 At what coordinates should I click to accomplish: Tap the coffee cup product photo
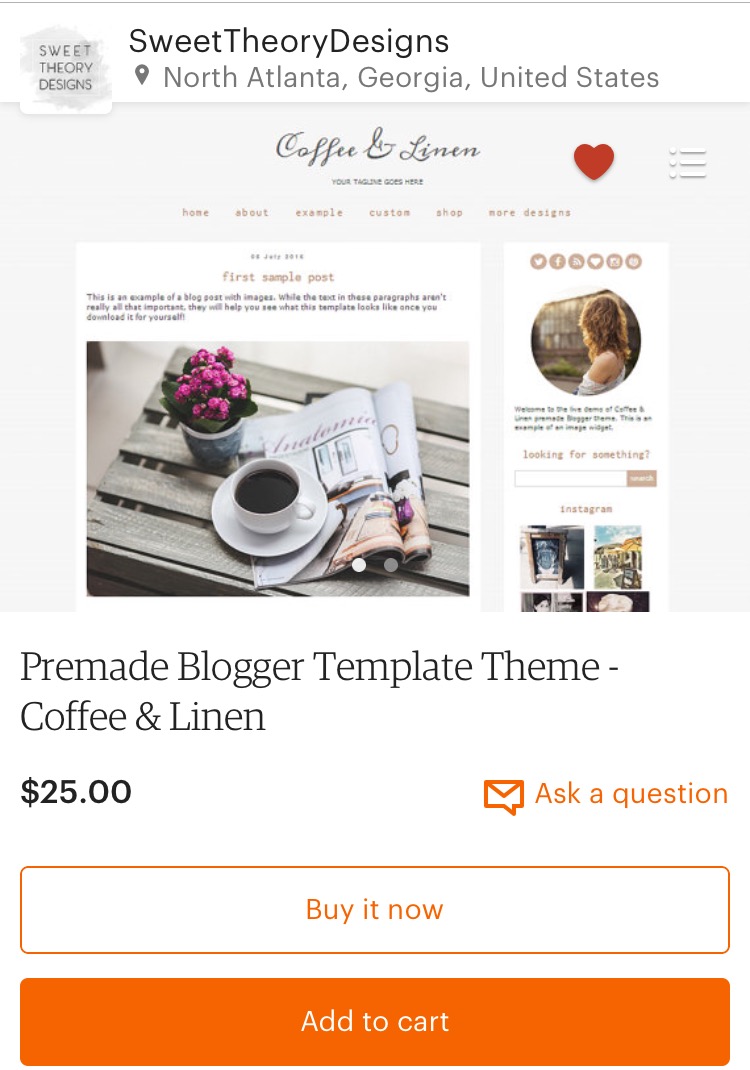(278, 469)
